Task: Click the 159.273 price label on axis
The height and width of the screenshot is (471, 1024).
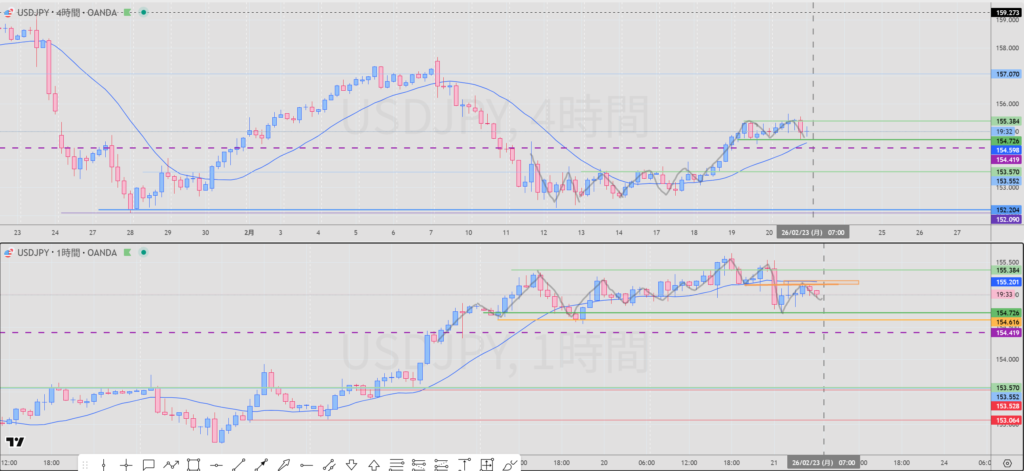Action: point(1005,13)
